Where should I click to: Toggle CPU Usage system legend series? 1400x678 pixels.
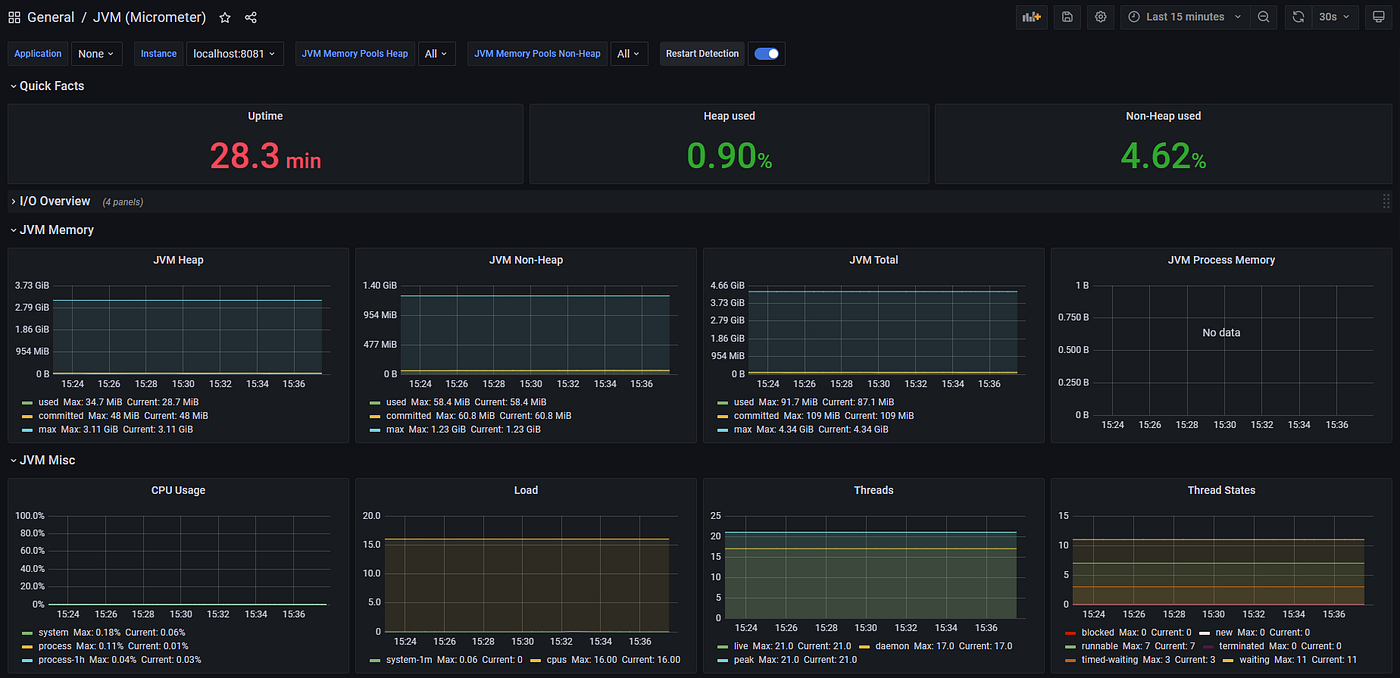(x=53, y=632)
